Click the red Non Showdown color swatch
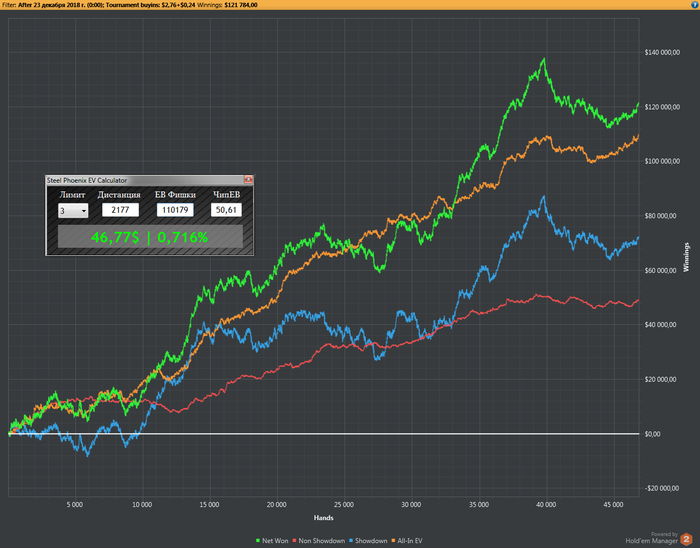The image size is (700, 548). (x=295, y=541)
